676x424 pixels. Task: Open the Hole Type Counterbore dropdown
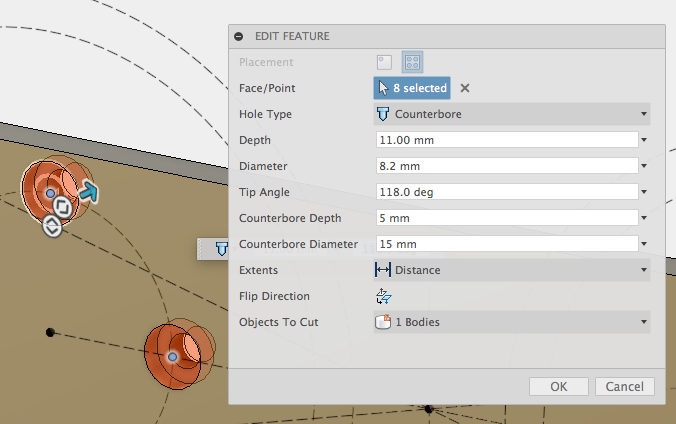[512, 114]
